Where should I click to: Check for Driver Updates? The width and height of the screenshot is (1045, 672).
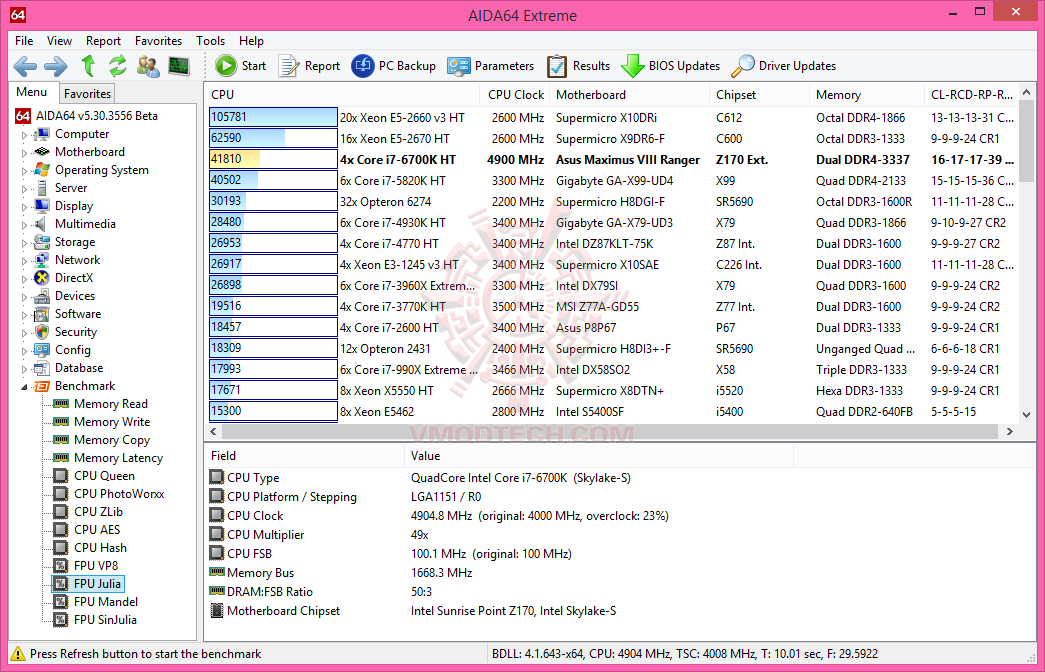point(784,66)
